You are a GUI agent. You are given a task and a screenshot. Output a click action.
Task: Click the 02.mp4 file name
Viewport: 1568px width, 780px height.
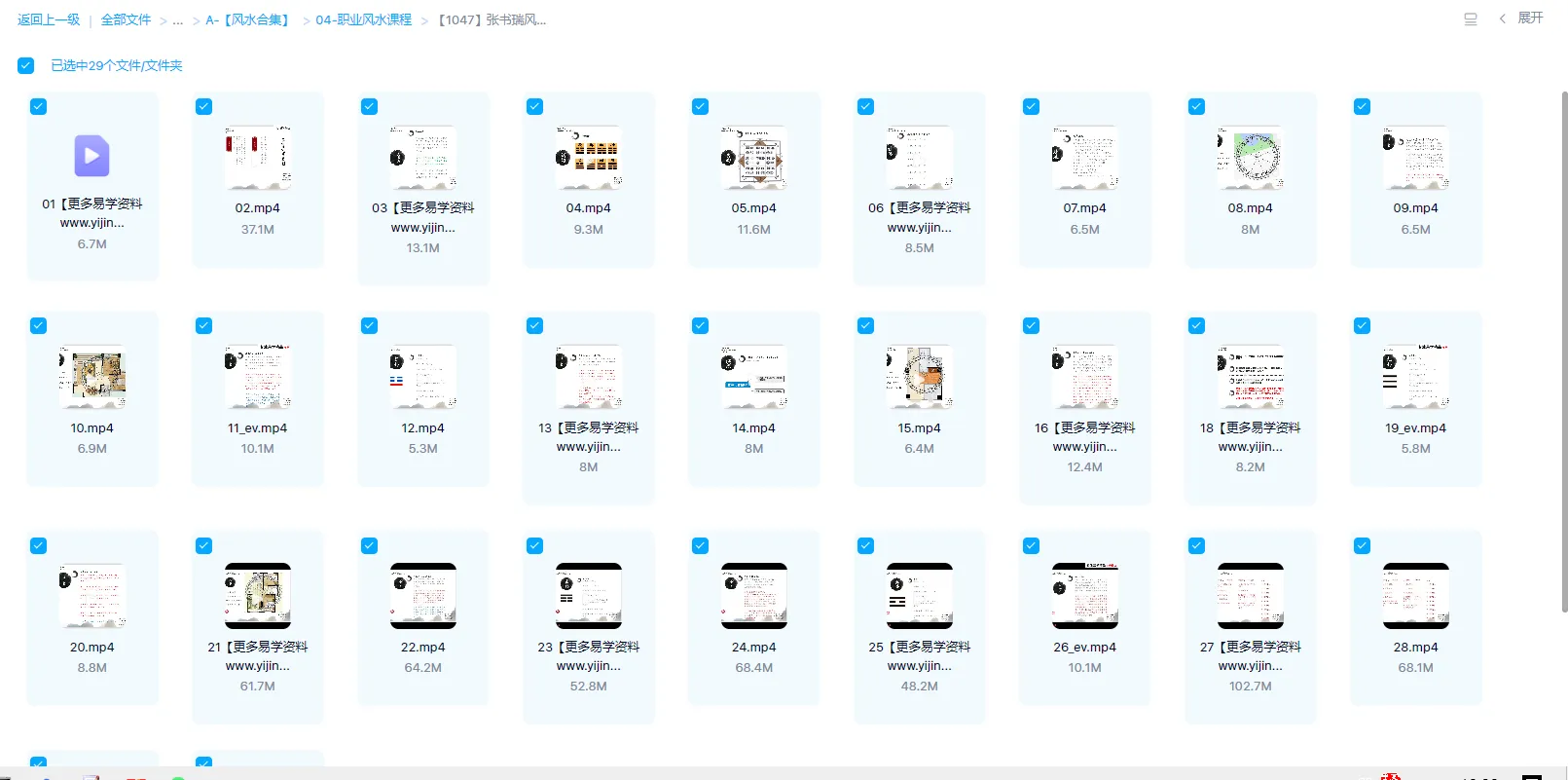(258, 208)
